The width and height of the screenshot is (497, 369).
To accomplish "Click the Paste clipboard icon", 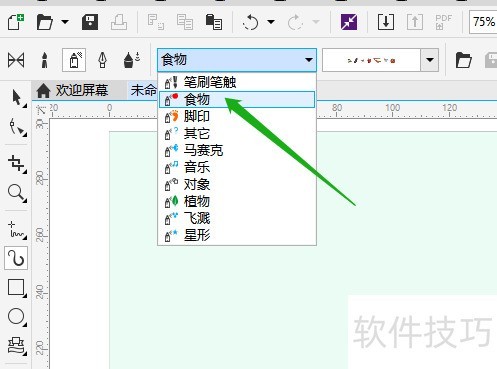I will pyautogui.click(x=214, y=22).
